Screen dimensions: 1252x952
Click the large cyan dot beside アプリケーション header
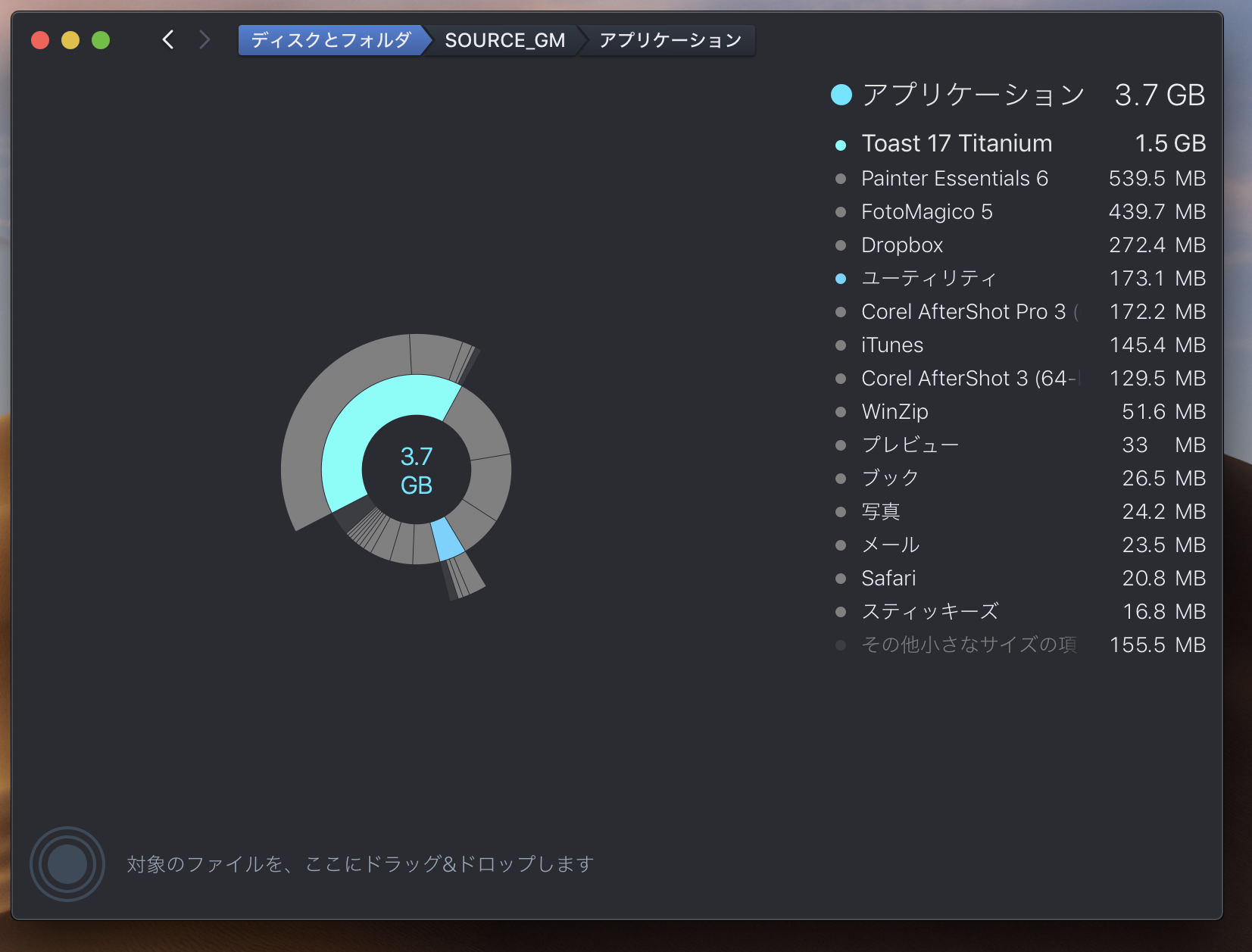point(841,95)
